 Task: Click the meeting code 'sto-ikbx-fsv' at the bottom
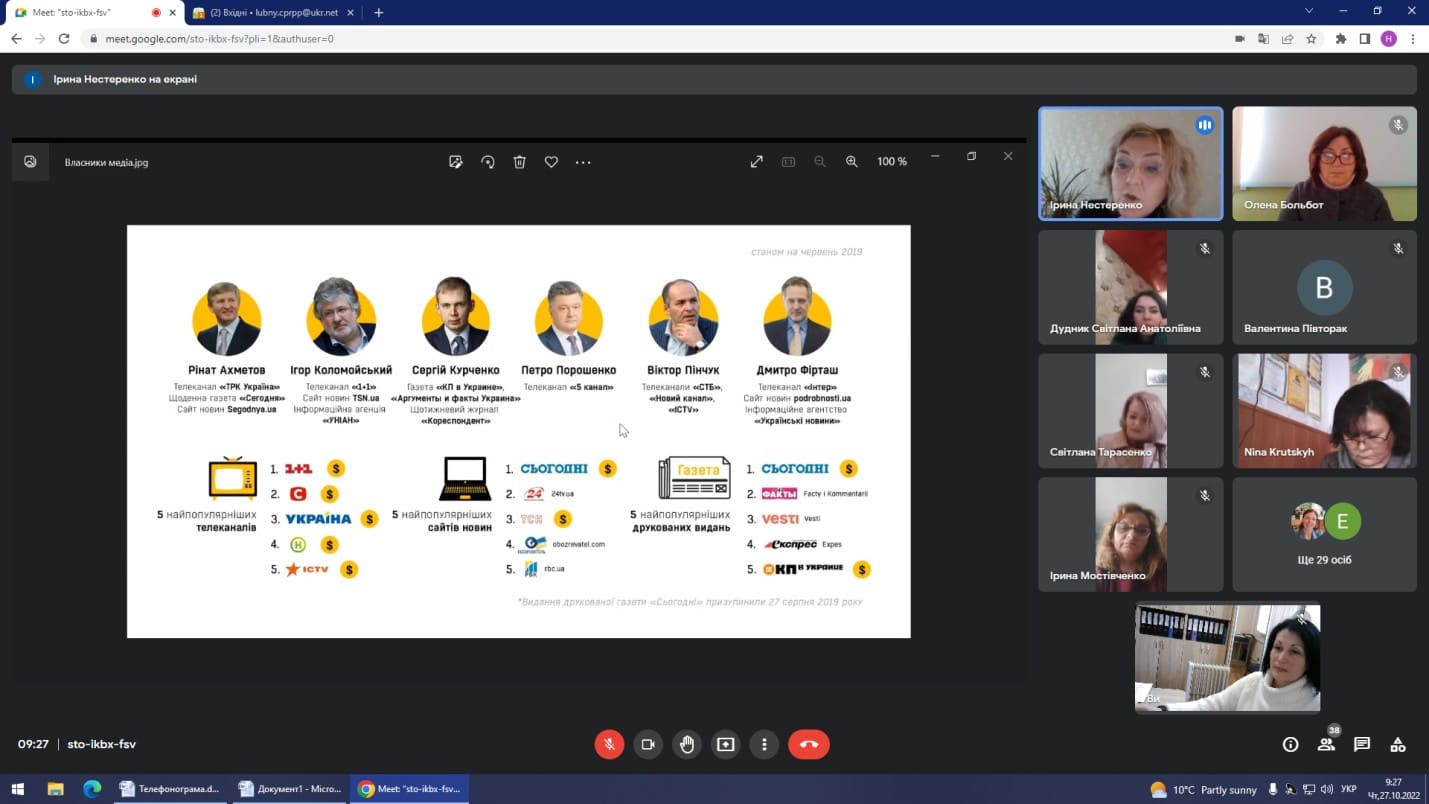tap(101, 744)
